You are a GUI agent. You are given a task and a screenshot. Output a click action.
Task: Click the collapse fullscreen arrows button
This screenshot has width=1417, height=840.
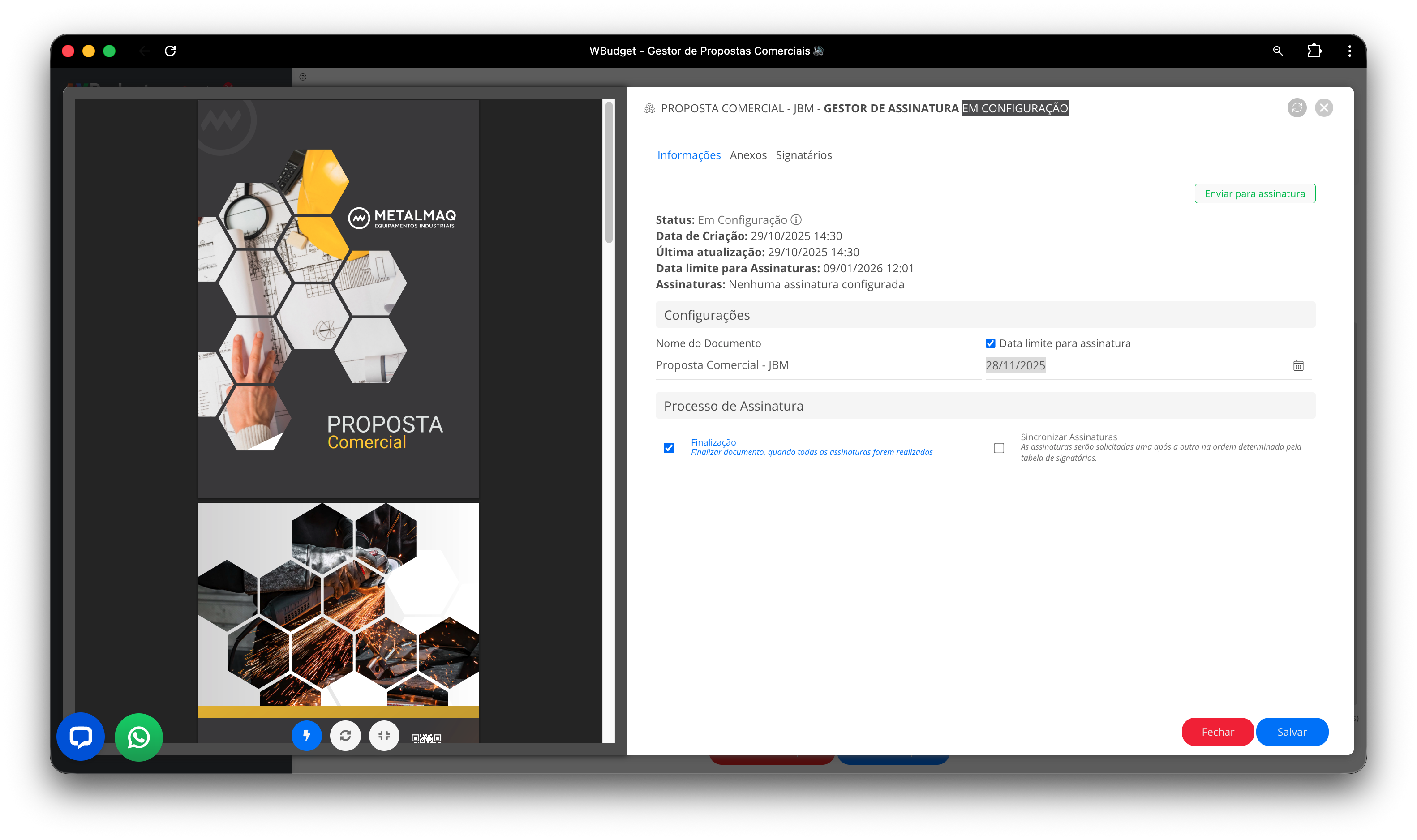point(384,735)
